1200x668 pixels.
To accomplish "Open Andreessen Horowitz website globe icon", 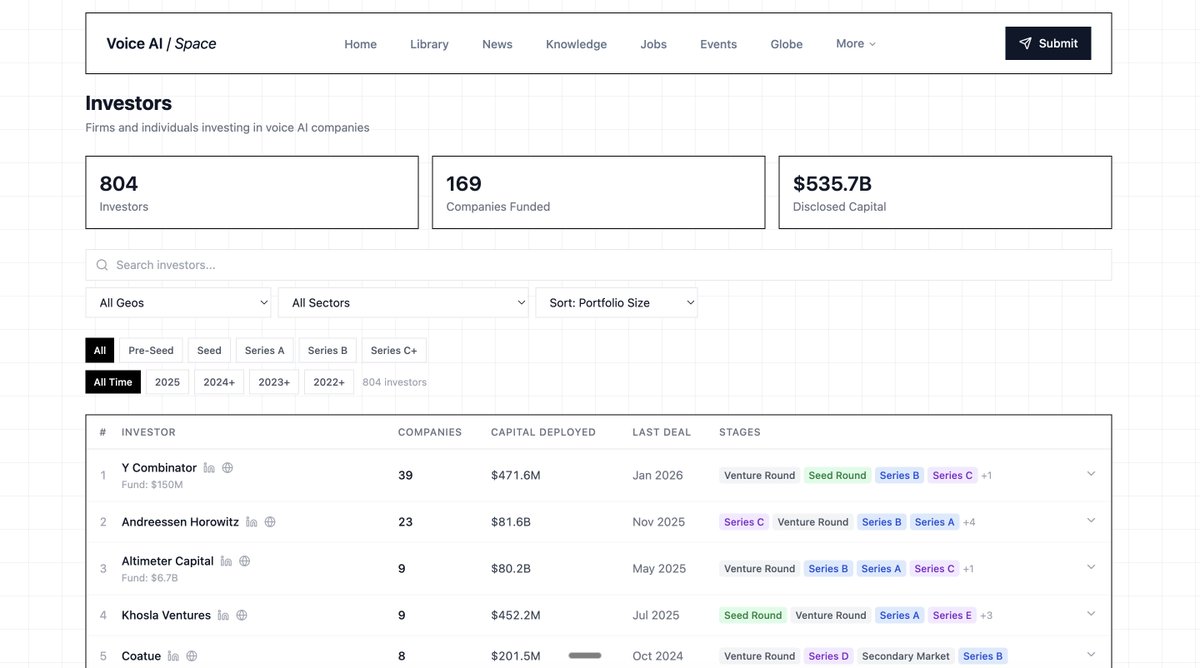I will [269, 522].
